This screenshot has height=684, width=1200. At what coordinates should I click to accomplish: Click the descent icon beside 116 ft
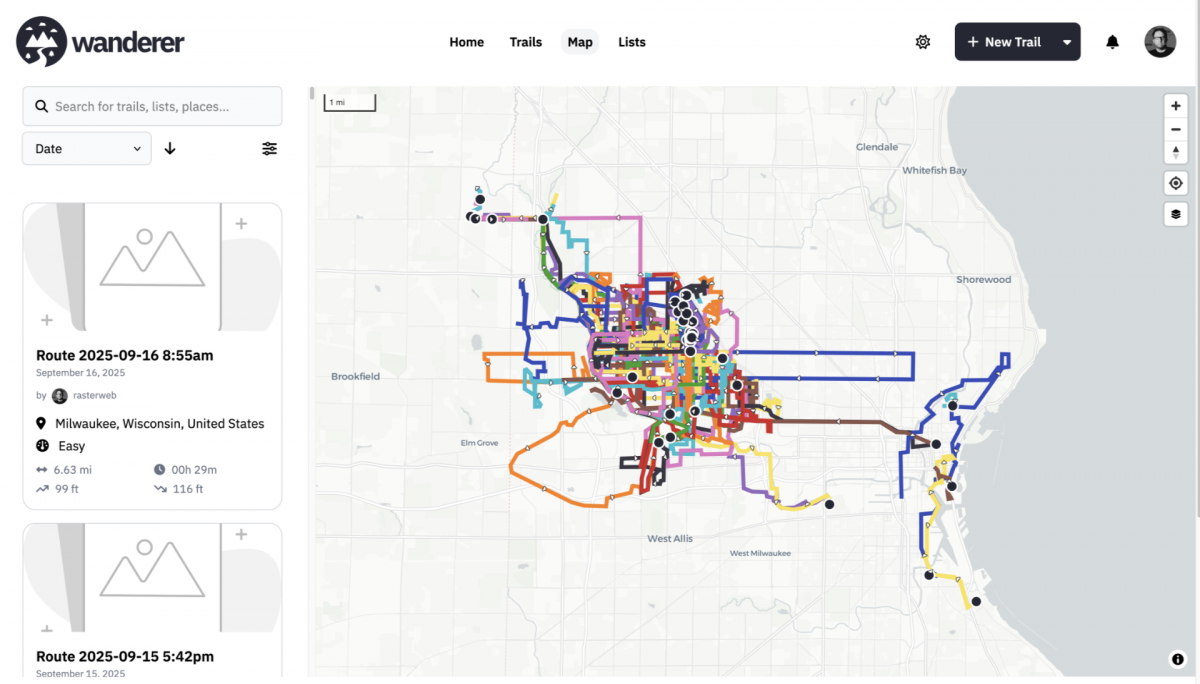pyautogui.click(x=160, y=489)
